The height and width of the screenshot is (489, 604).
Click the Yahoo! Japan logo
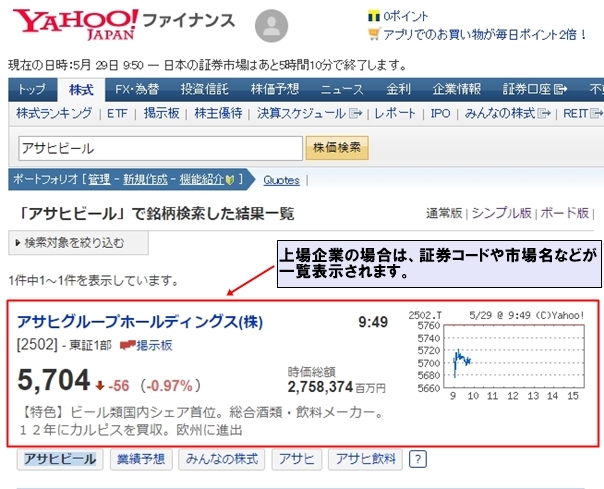76,24
